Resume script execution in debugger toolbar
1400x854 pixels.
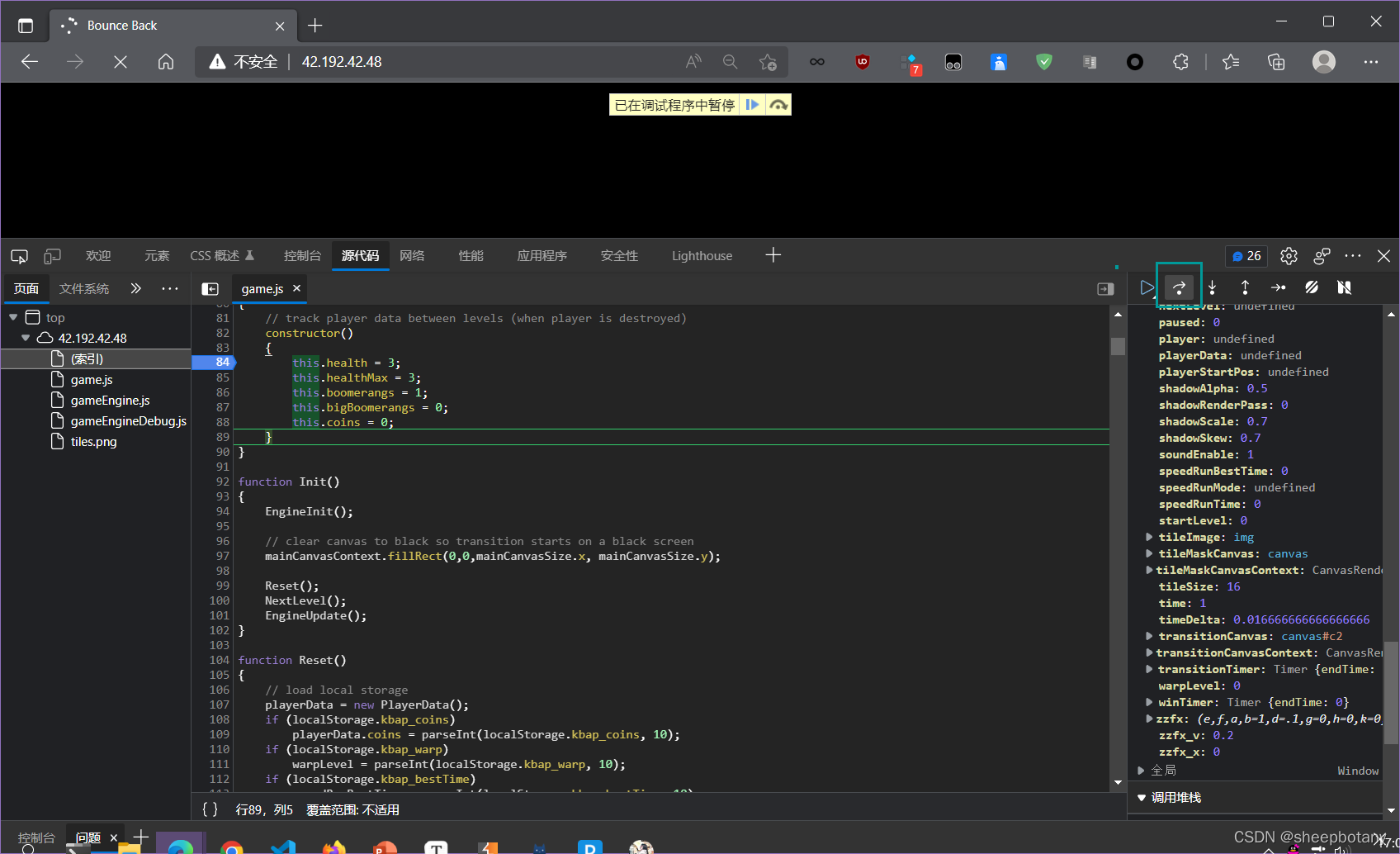[1147, 287]
